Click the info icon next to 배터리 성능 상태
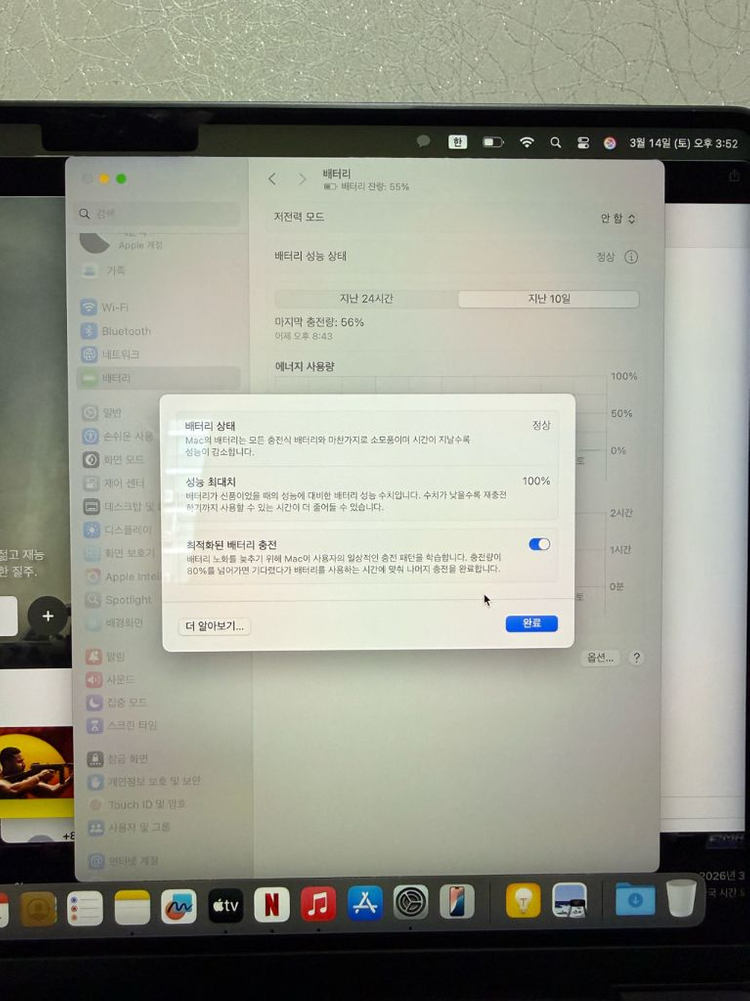750x1001 pixels. (631, 257)
